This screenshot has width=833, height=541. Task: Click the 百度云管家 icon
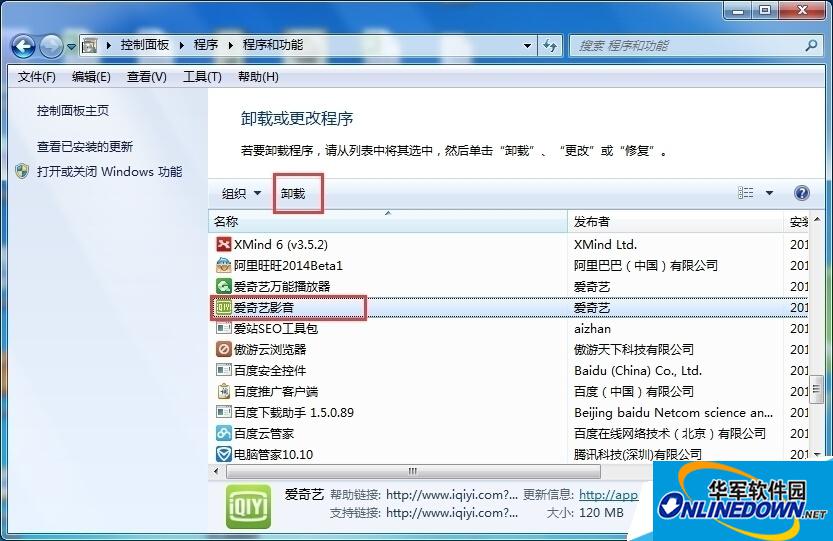pyautogui.click(x=224, y=433)
